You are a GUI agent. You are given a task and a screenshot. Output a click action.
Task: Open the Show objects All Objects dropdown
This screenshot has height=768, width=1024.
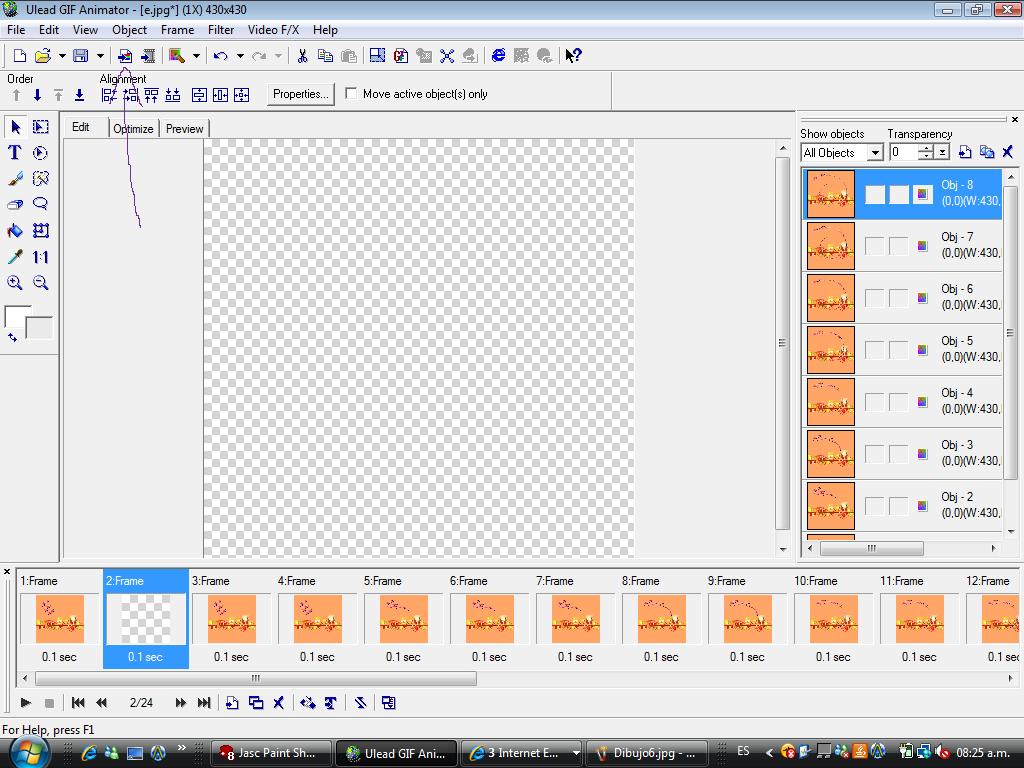875,153
